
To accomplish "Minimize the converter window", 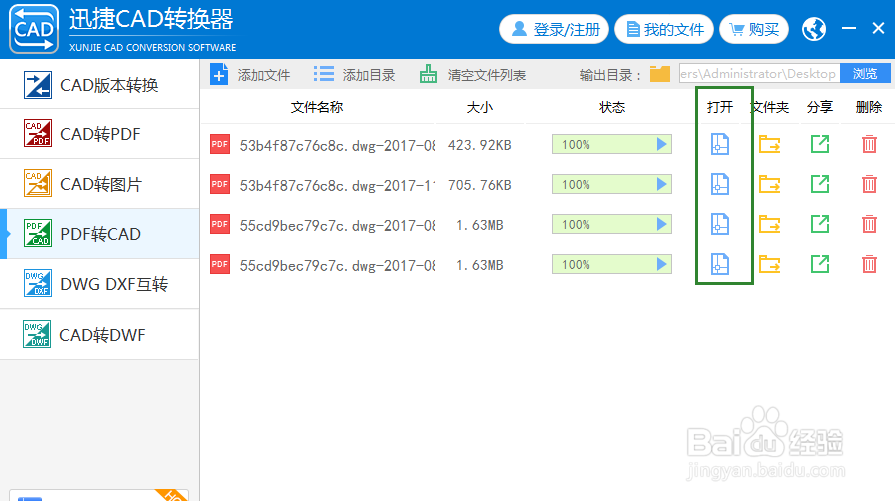I will 849,28.
